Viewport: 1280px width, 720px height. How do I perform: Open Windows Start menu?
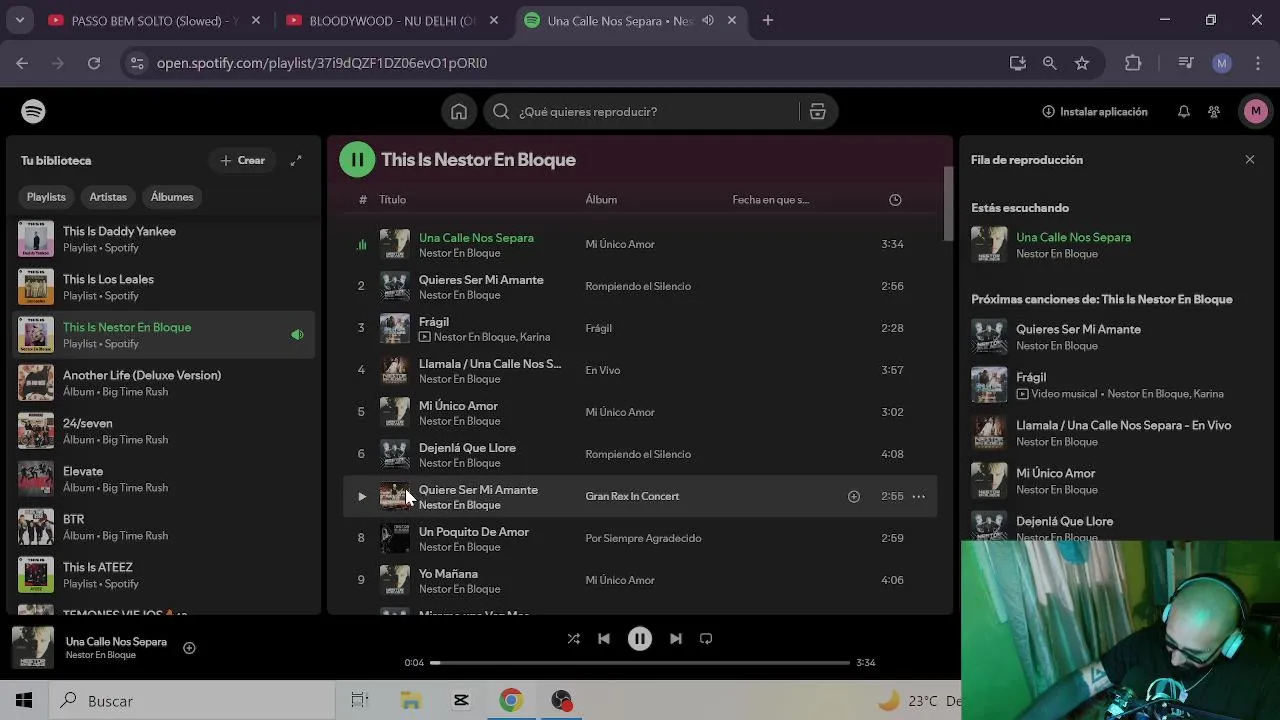[24, 701]
